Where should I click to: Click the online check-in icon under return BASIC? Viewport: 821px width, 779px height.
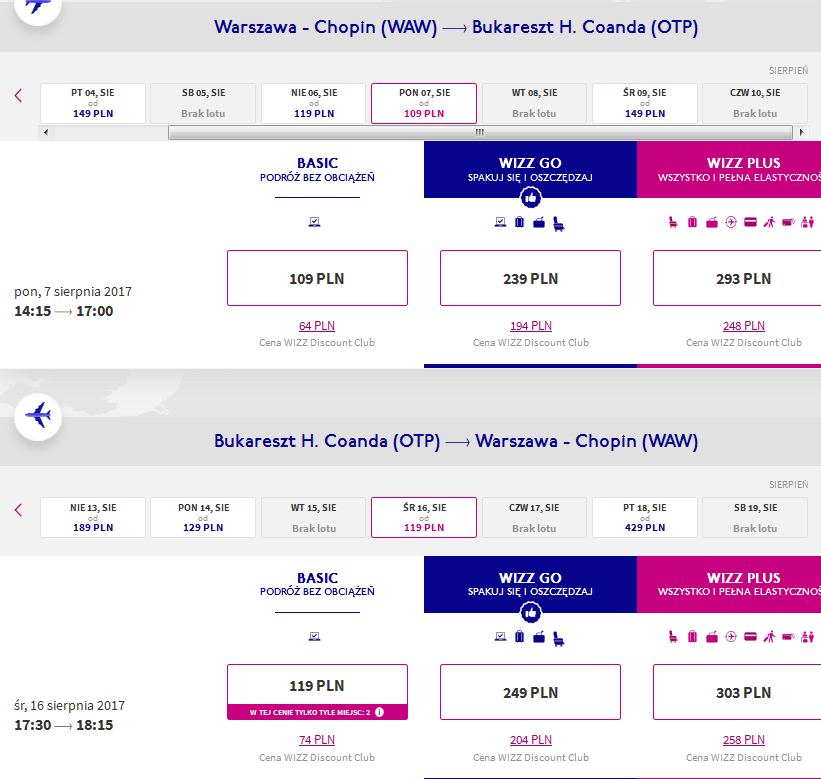(314, 637)
